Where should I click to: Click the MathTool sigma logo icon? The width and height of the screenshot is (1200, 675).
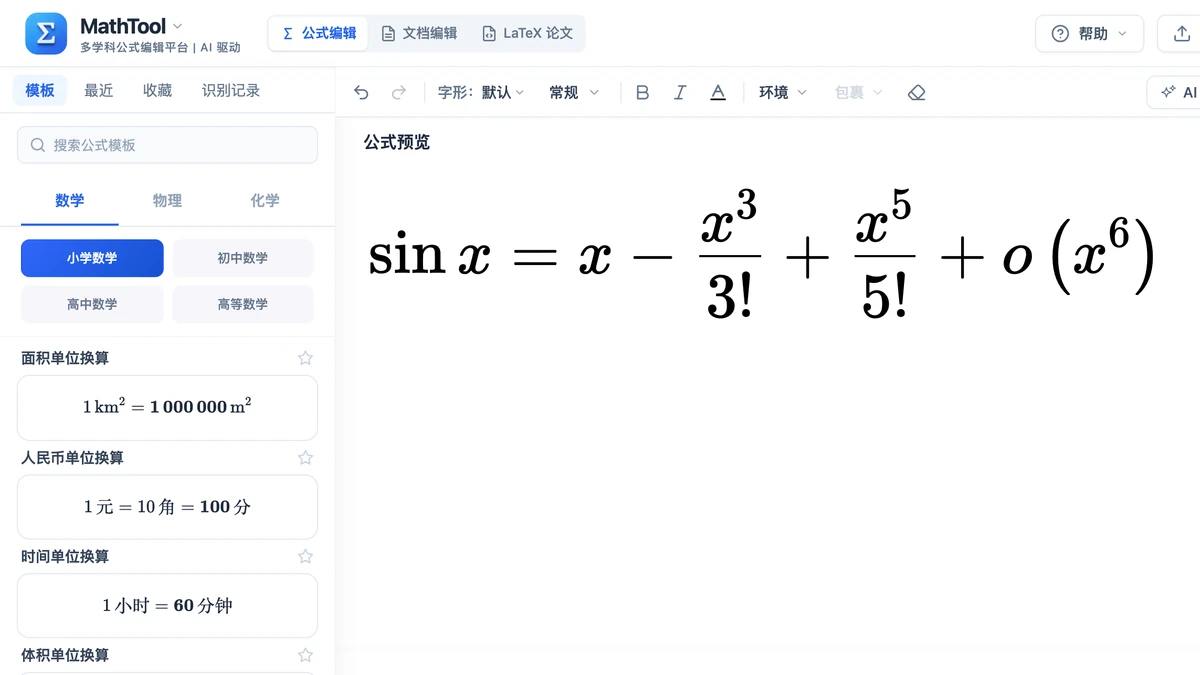[x=46, y=34]
